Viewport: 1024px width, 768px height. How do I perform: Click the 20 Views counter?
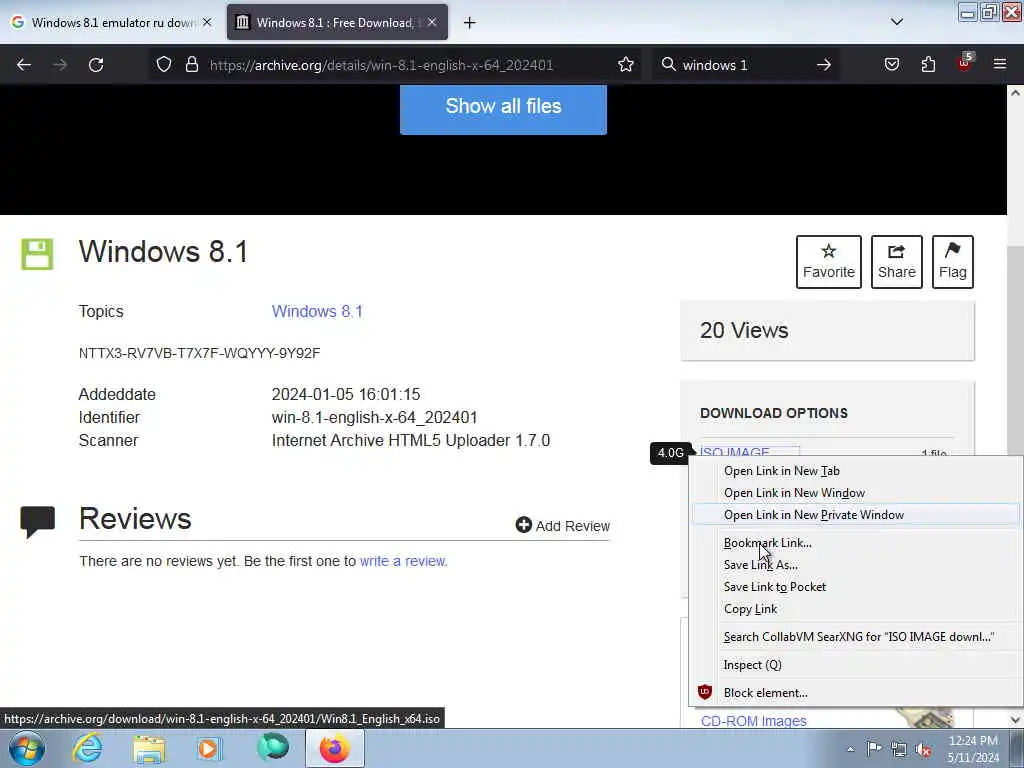point(744,330)
